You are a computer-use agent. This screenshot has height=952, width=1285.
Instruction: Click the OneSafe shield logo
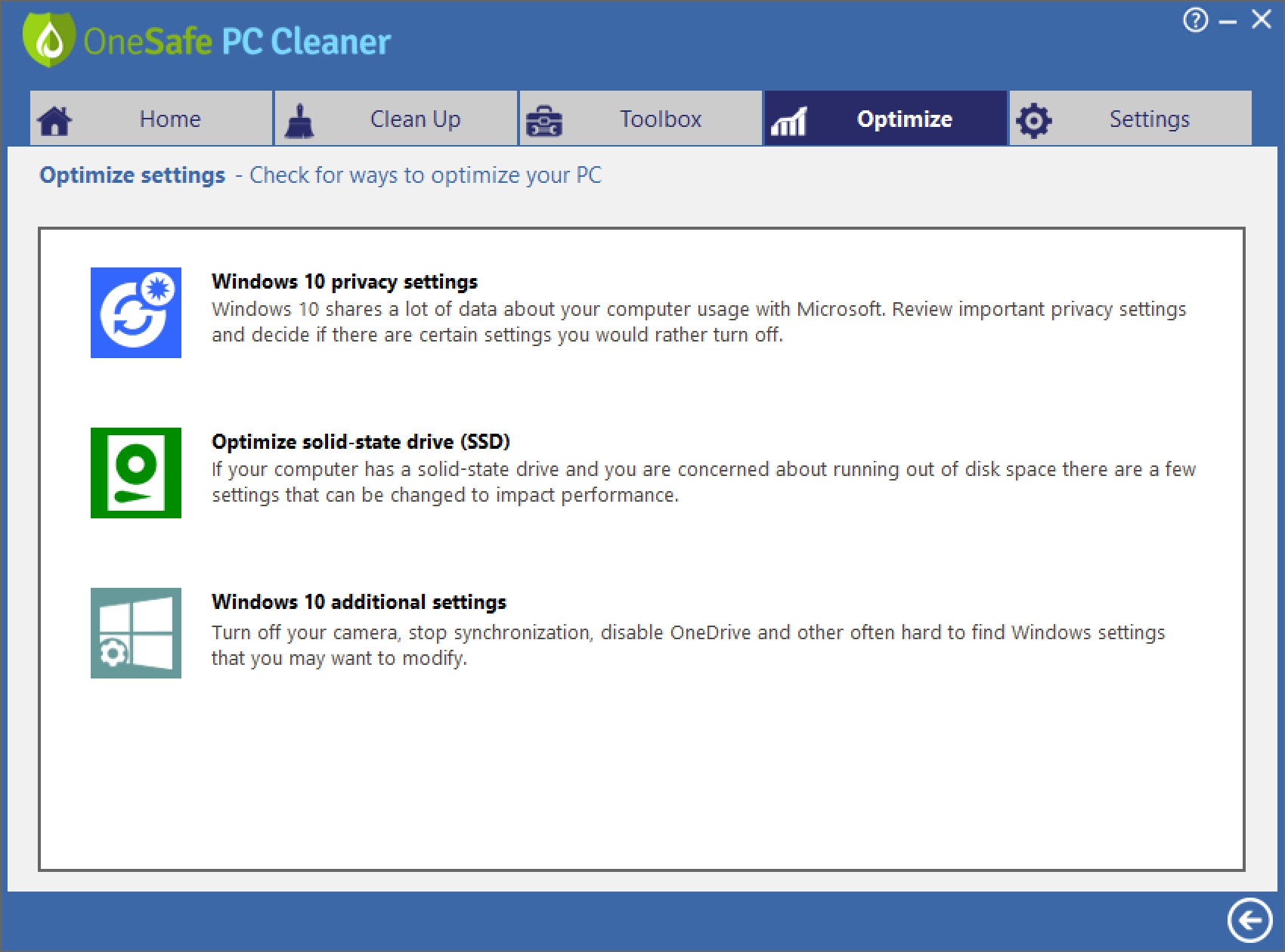49,40
